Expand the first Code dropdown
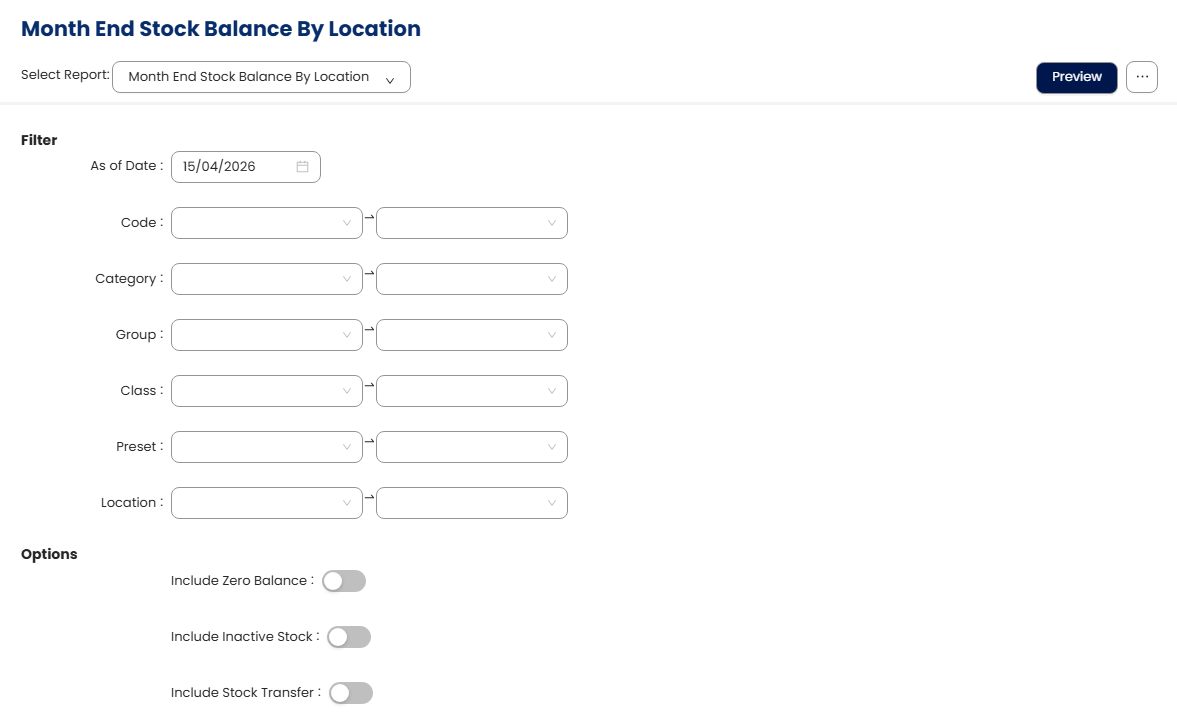Screen dimensions: 1177x725 click(267, 223)
